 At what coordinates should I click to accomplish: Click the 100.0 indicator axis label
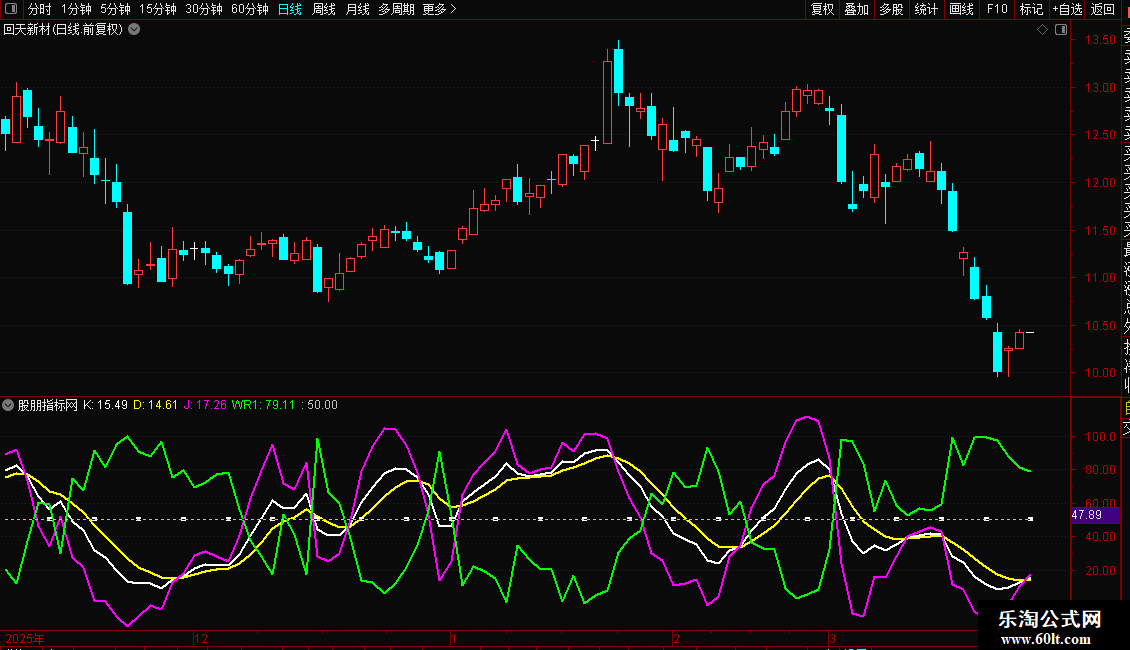[x=1100, y=437]
